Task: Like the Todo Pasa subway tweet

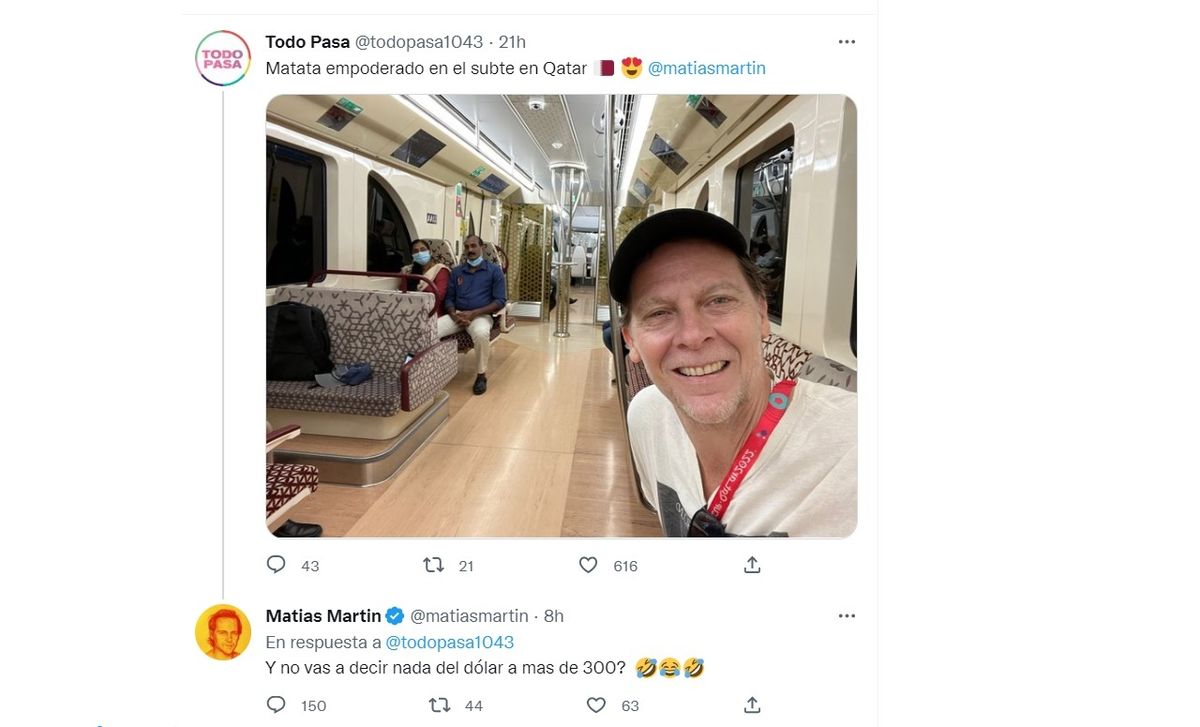Action: tap(589, 565)
